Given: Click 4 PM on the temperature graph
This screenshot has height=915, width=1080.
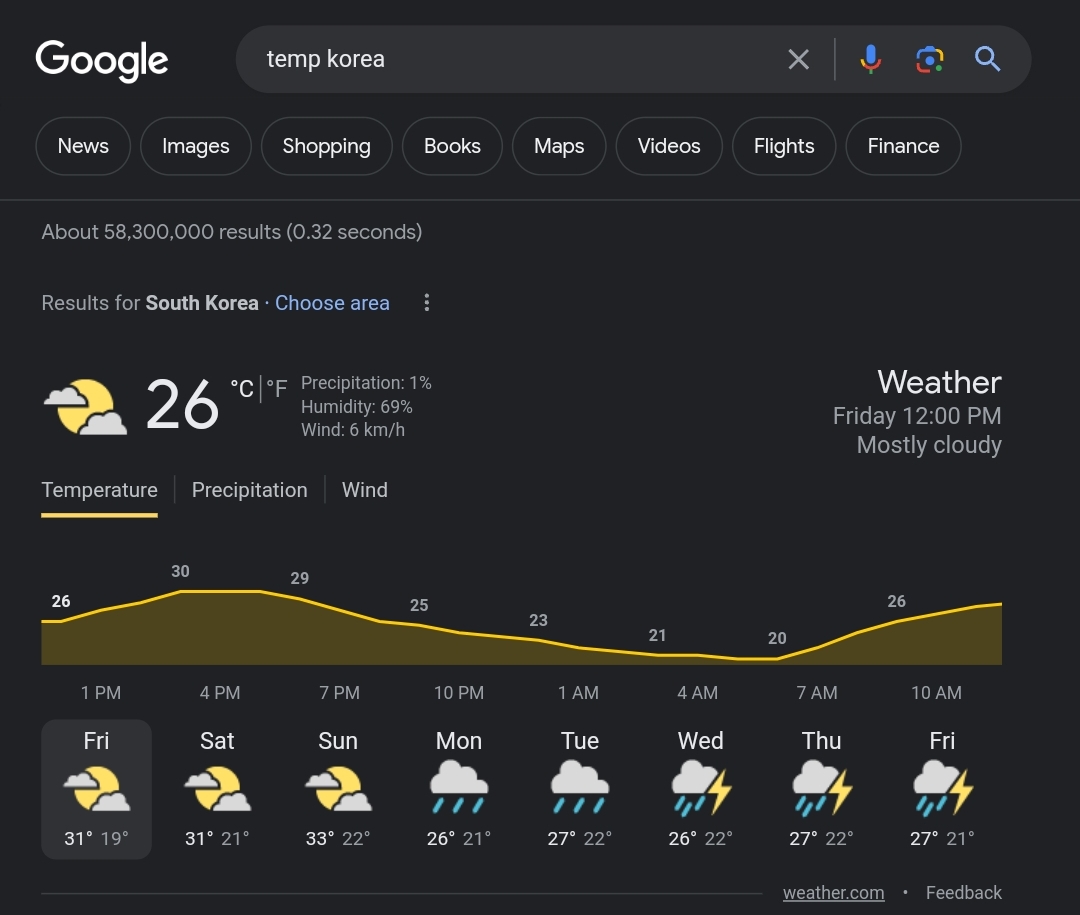Looking at the screenshot, I should (220, 692).
